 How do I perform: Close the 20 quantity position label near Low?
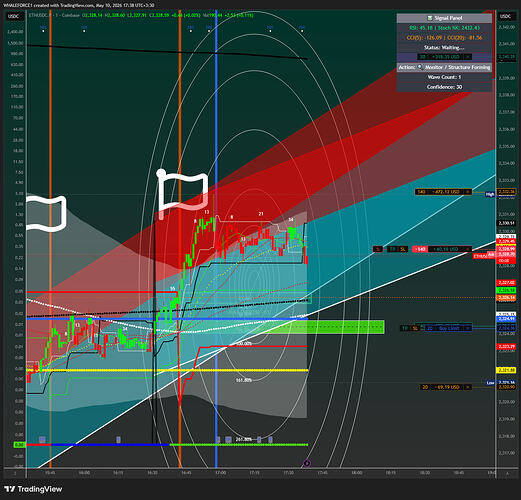[x=468, y=387]
